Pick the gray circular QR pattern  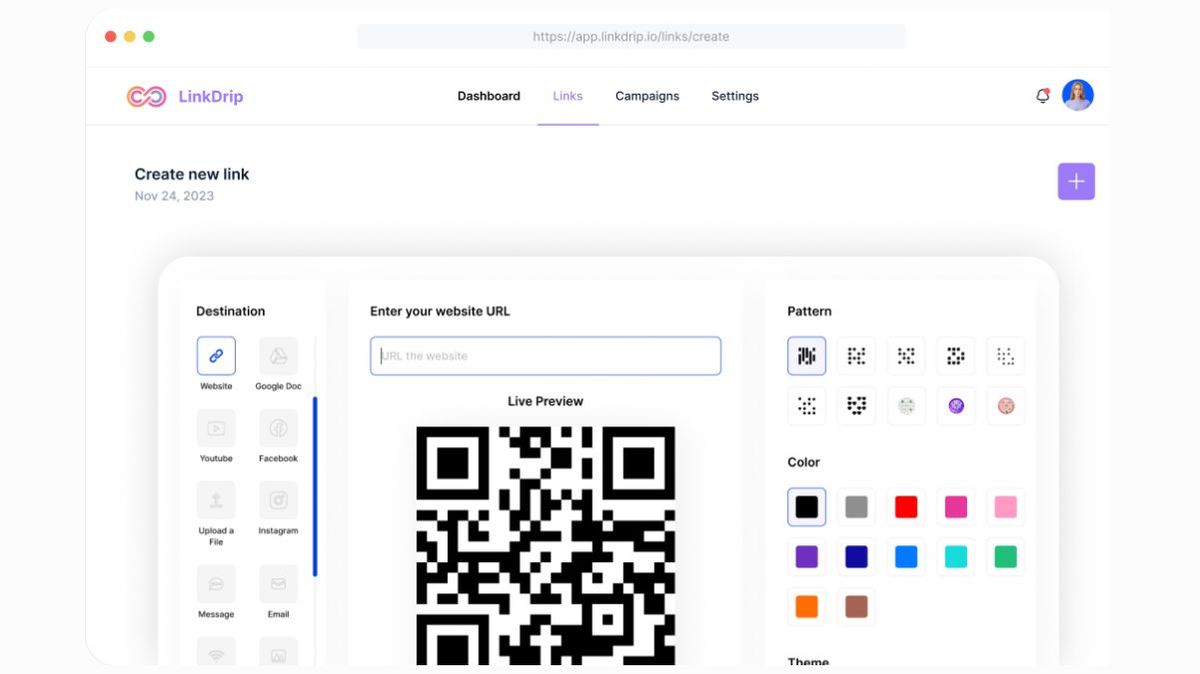point(906,406)
